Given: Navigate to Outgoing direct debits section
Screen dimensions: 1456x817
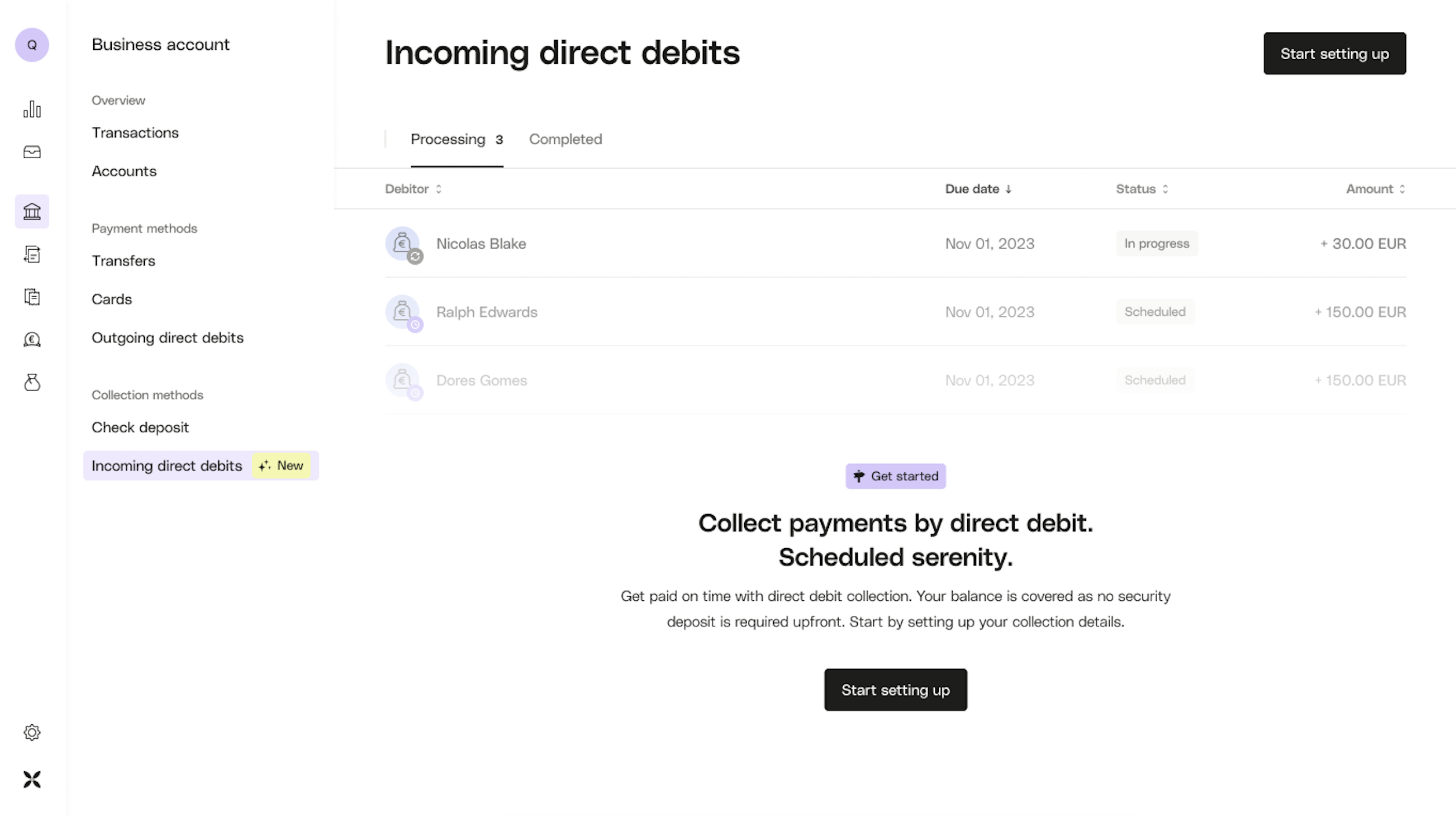Looking at the screenshot, I should click(167, 337).
